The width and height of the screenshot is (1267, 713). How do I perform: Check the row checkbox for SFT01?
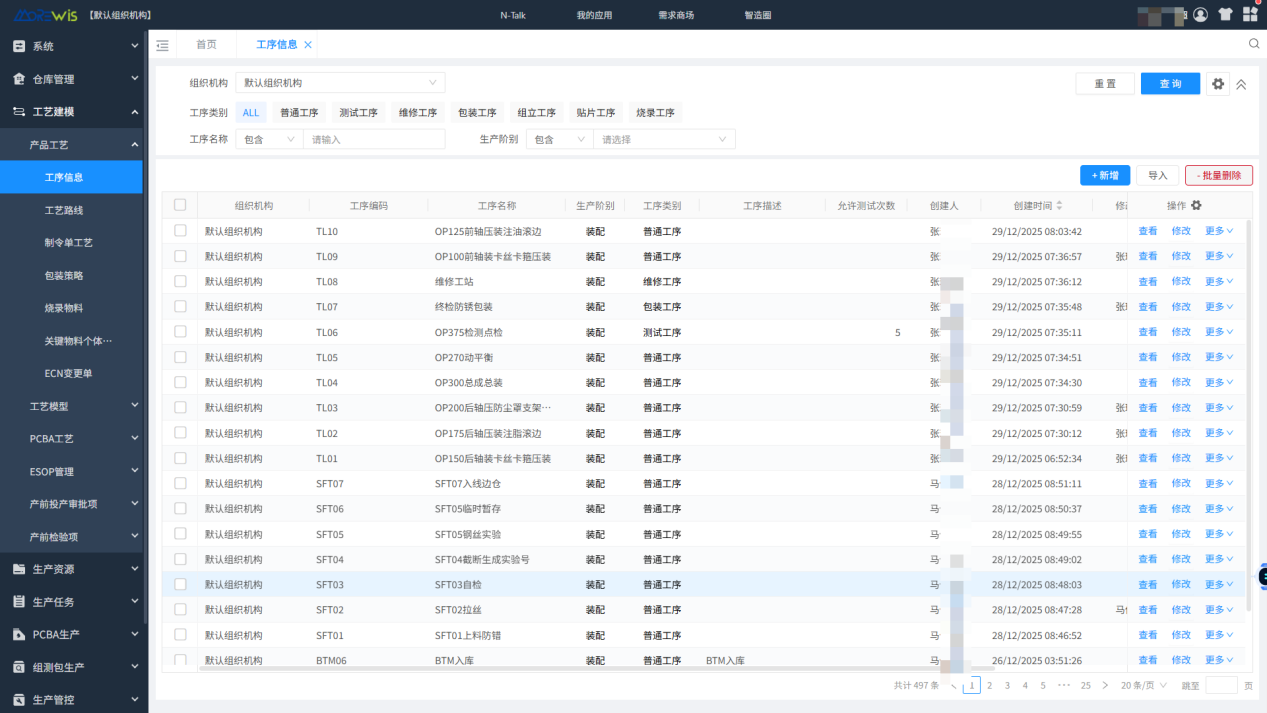pyautogui.click(x=180, y=634)
